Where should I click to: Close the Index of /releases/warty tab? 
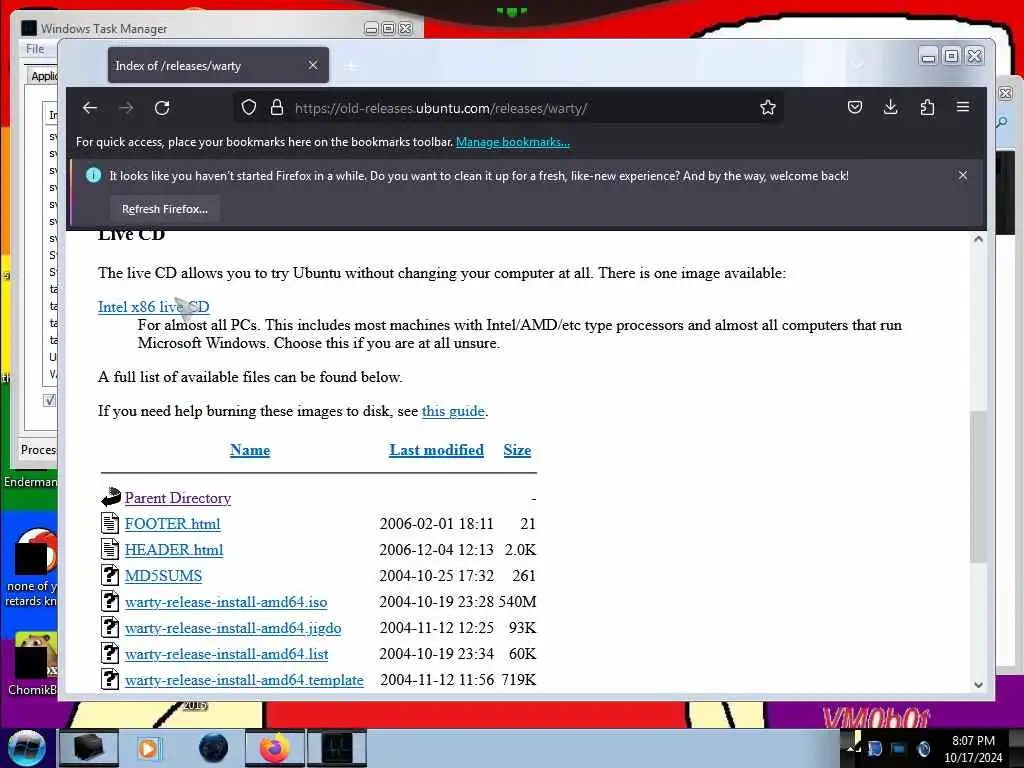(313, 65)
